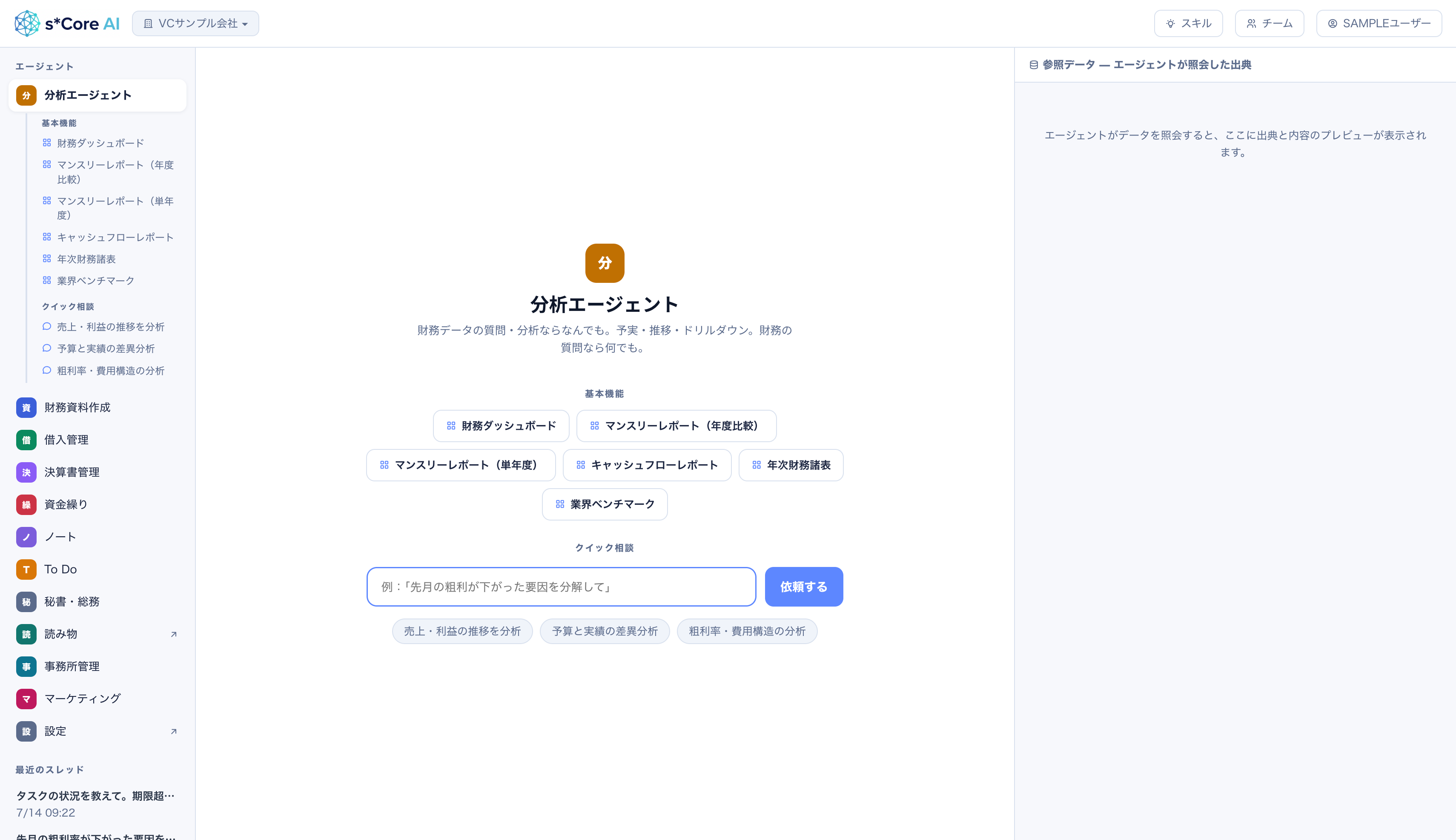The image size is (1456, 840).
Task: Open sidebar 業界ベンチマーク
Action: 89,280
